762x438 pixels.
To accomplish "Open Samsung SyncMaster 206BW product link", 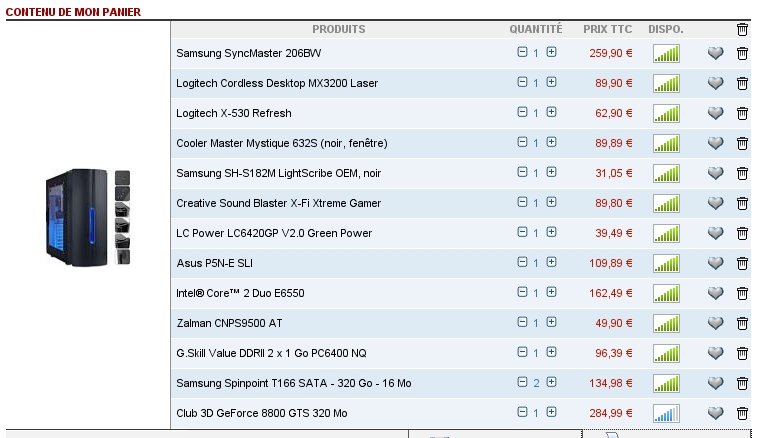I will (x=248, y=53).
